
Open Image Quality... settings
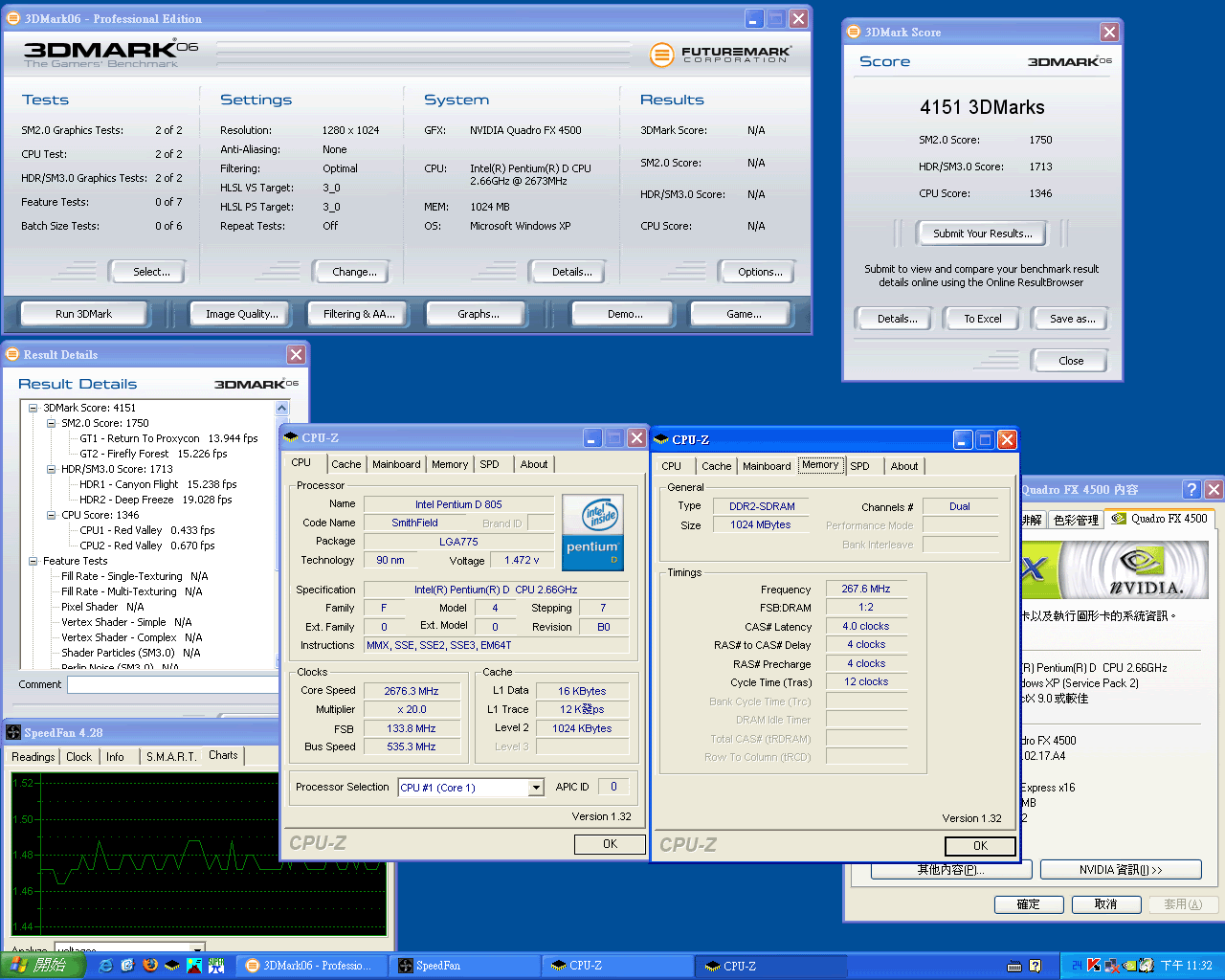coord(242,314)
